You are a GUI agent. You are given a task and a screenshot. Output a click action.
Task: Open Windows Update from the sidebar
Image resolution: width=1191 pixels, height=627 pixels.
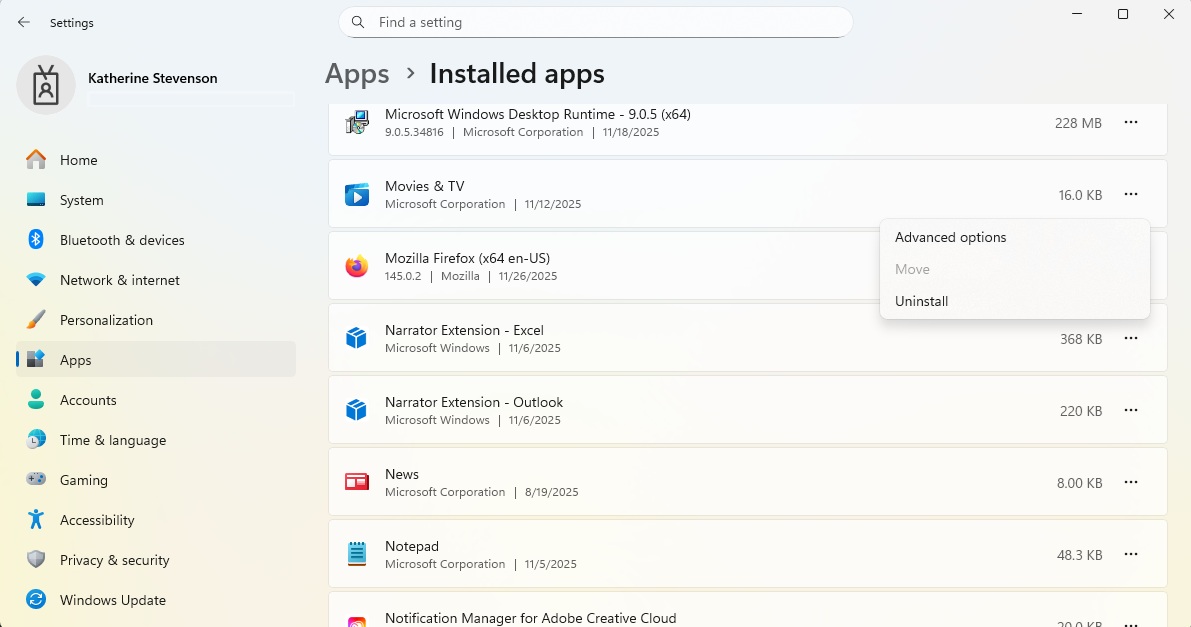pos(112,600)
